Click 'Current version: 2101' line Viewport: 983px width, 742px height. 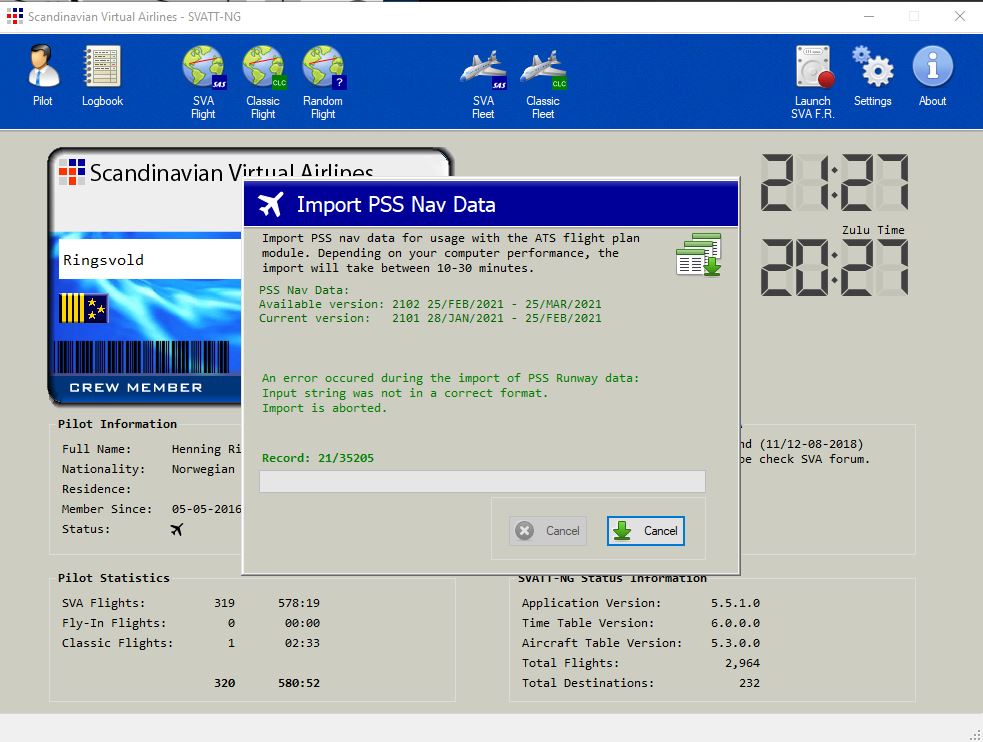430,318
